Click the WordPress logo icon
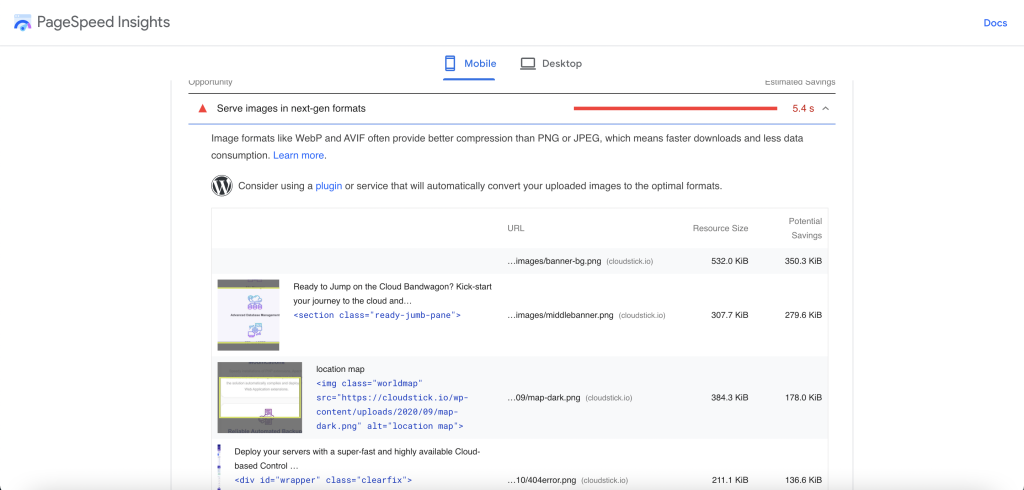 (222, 186)
